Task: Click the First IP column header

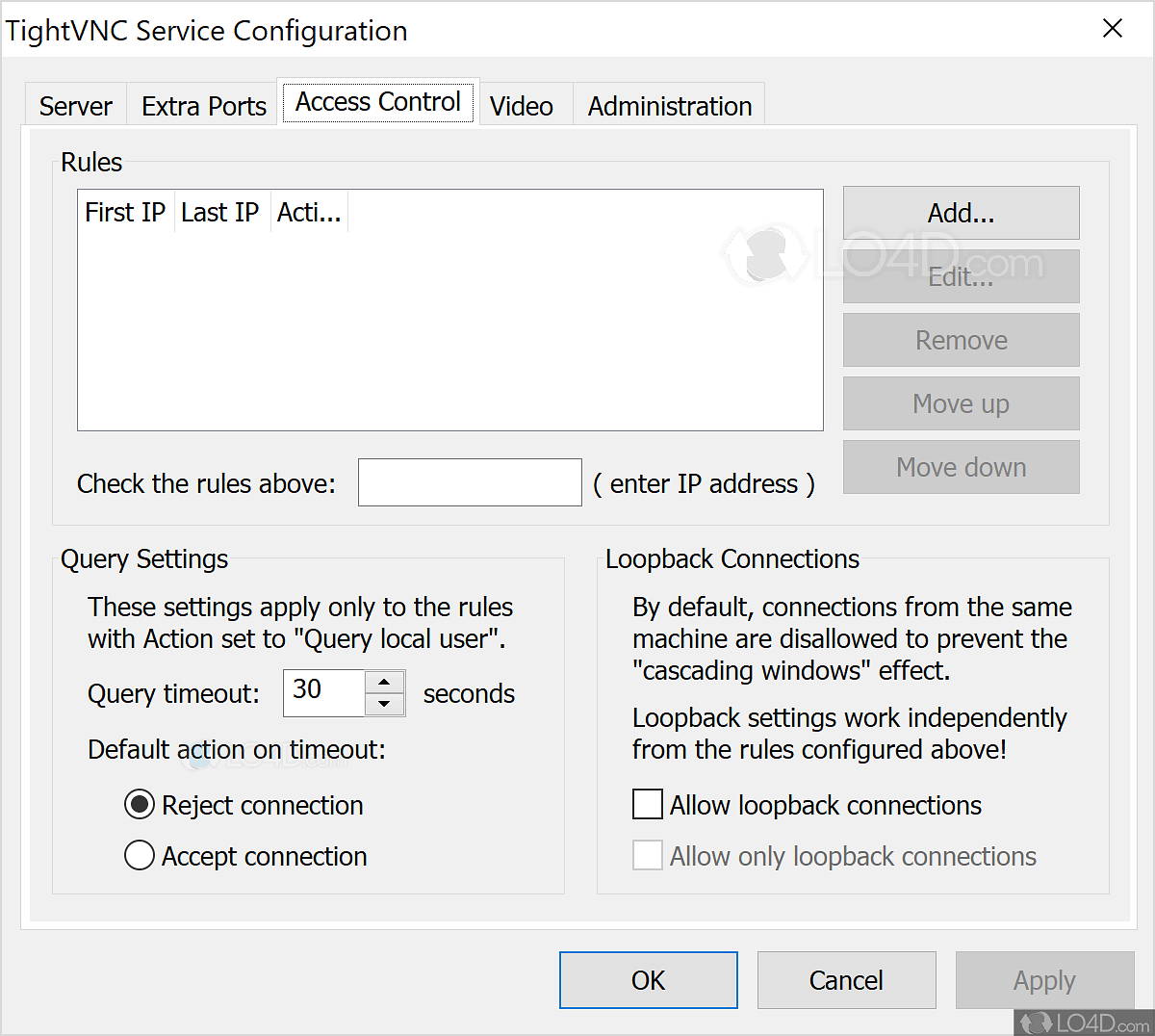Action: point(125,212)
